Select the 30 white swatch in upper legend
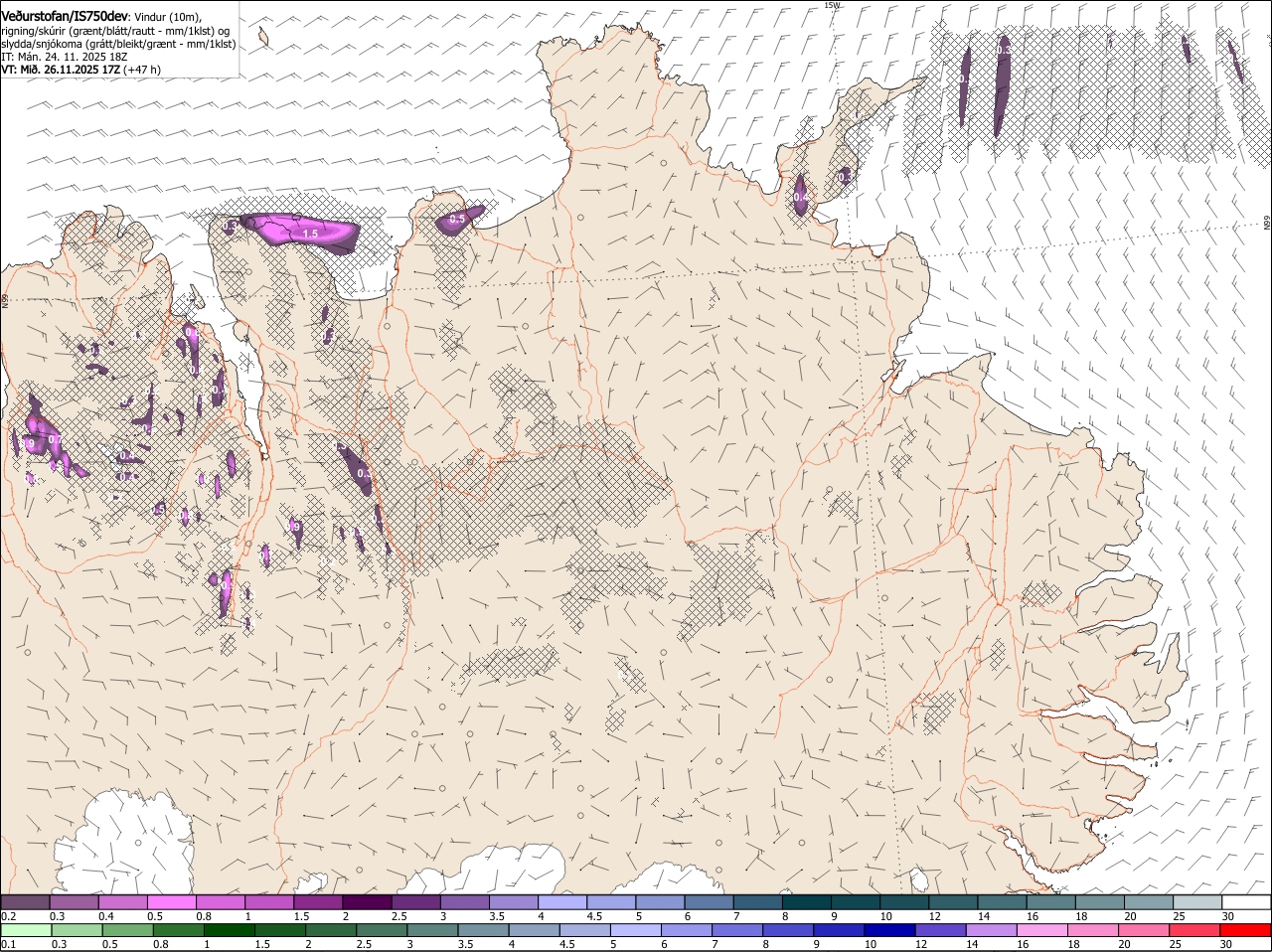Viewport: 1272px width, 952px height. [1247, 901]
